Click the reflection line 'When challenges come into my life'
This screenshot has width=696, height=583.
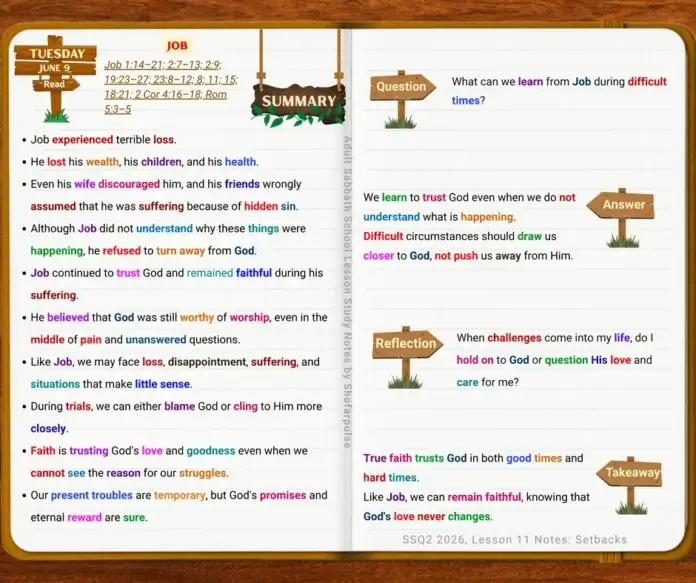[555, 337]
